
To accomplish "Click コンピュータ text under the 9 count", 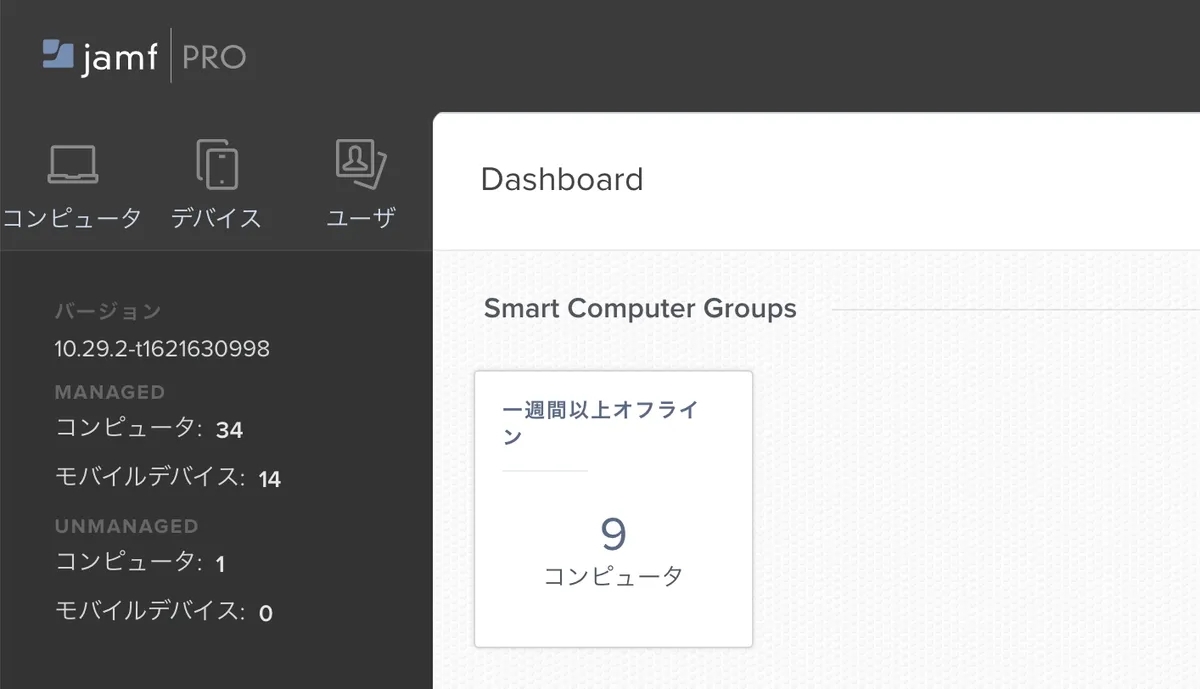I will (x=613, y=576).
